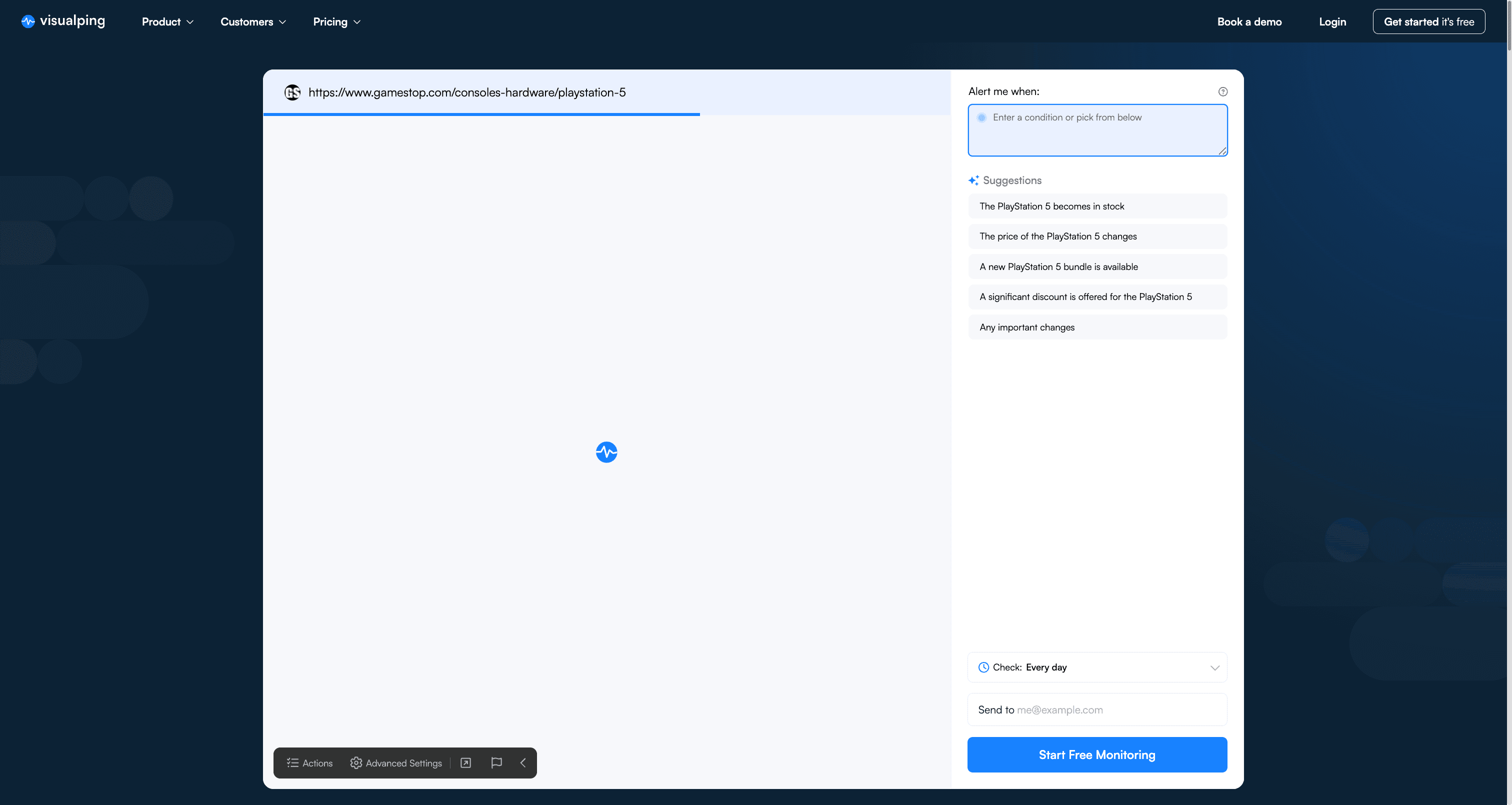1512x805 pixels.
Task: Open the Actions checklist icon in bottom toolbar
Action: [293, 762]
